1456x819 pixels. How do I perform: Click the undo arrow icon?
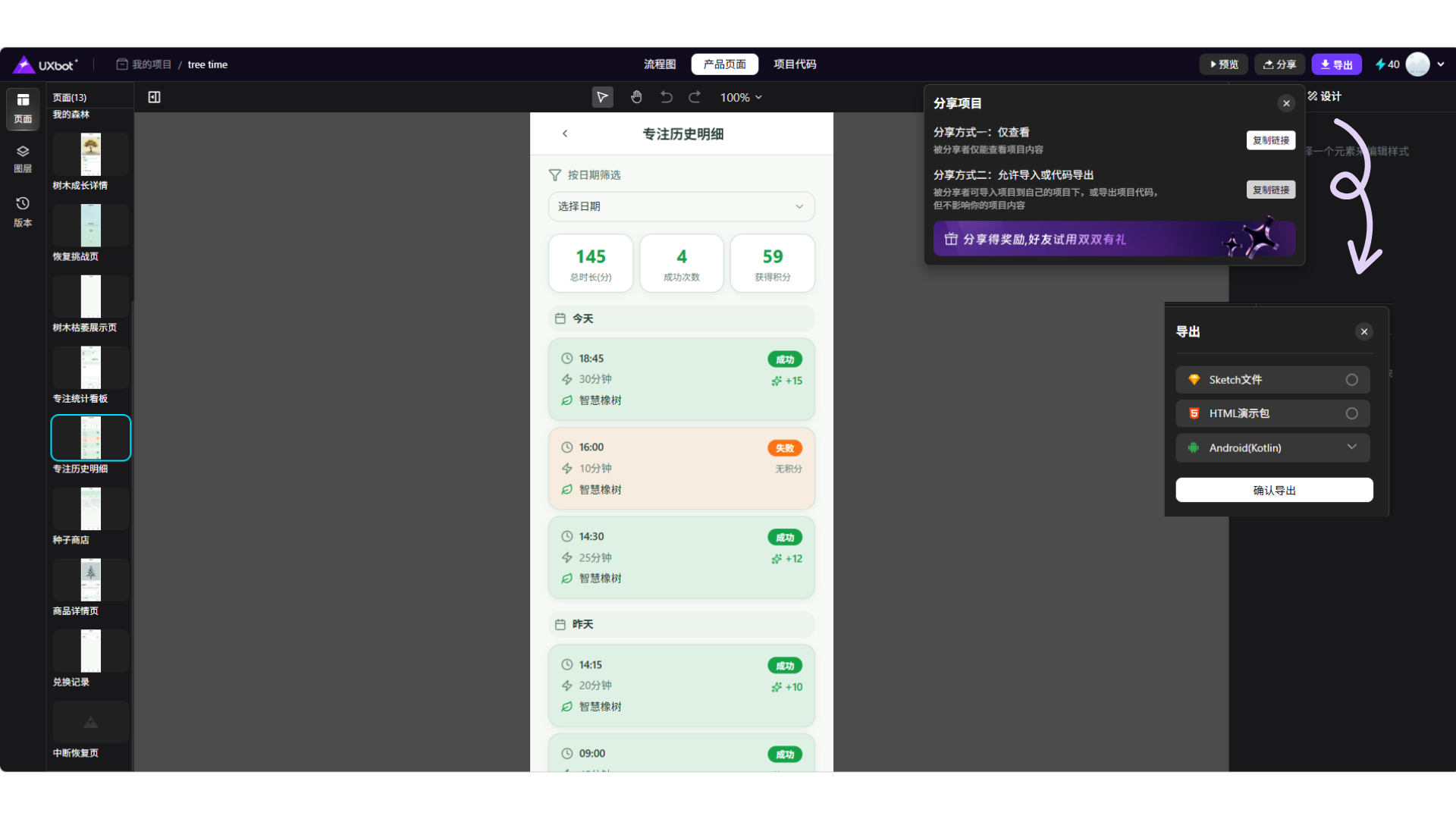(667, 97)
